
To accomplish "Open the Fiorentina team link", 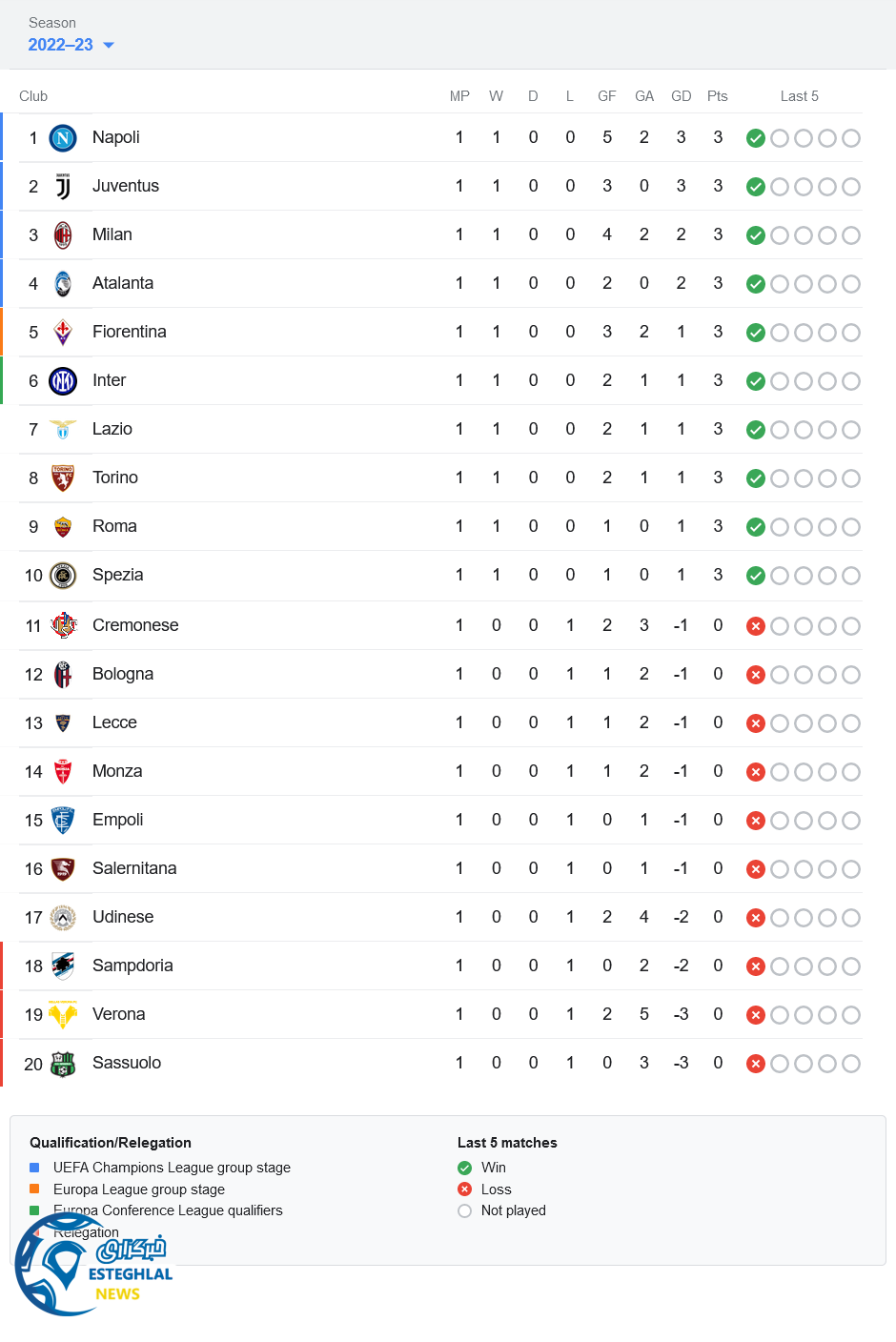I will 130,332.
